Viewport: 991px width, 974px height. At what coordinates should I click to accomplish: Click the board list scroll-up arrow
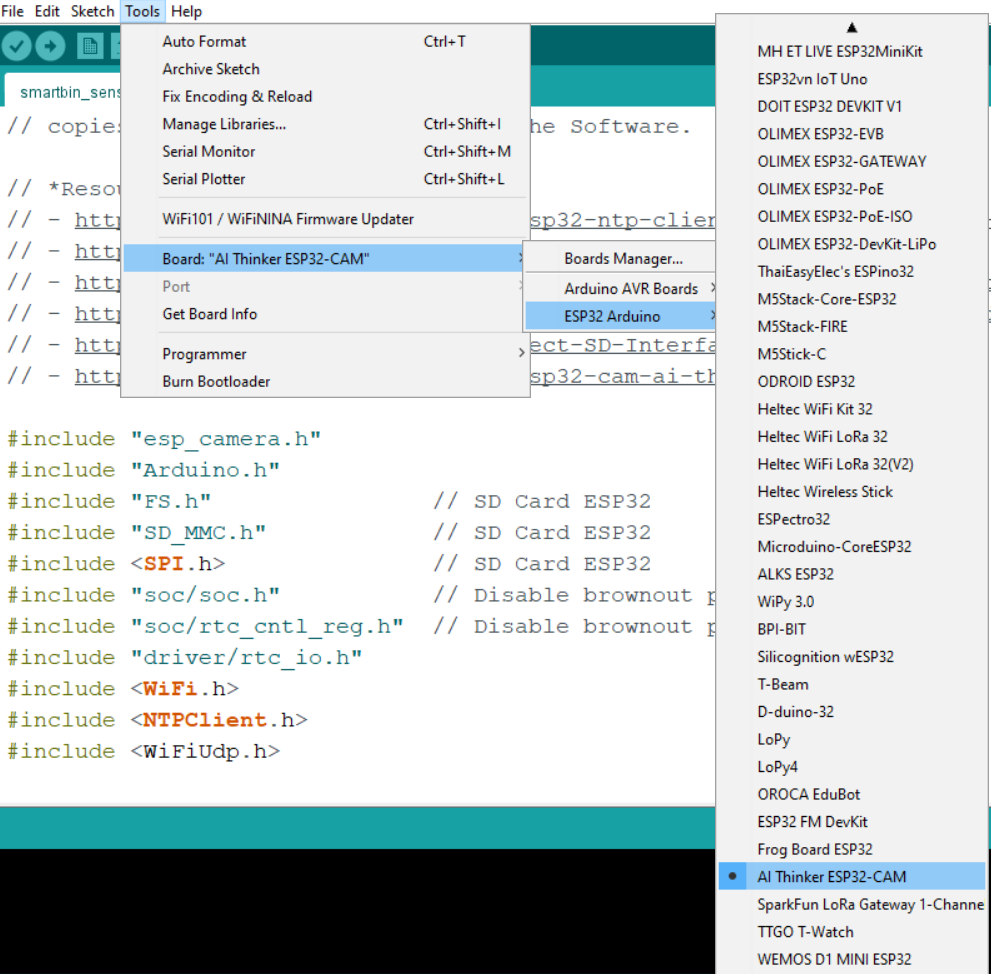[851, 27]
